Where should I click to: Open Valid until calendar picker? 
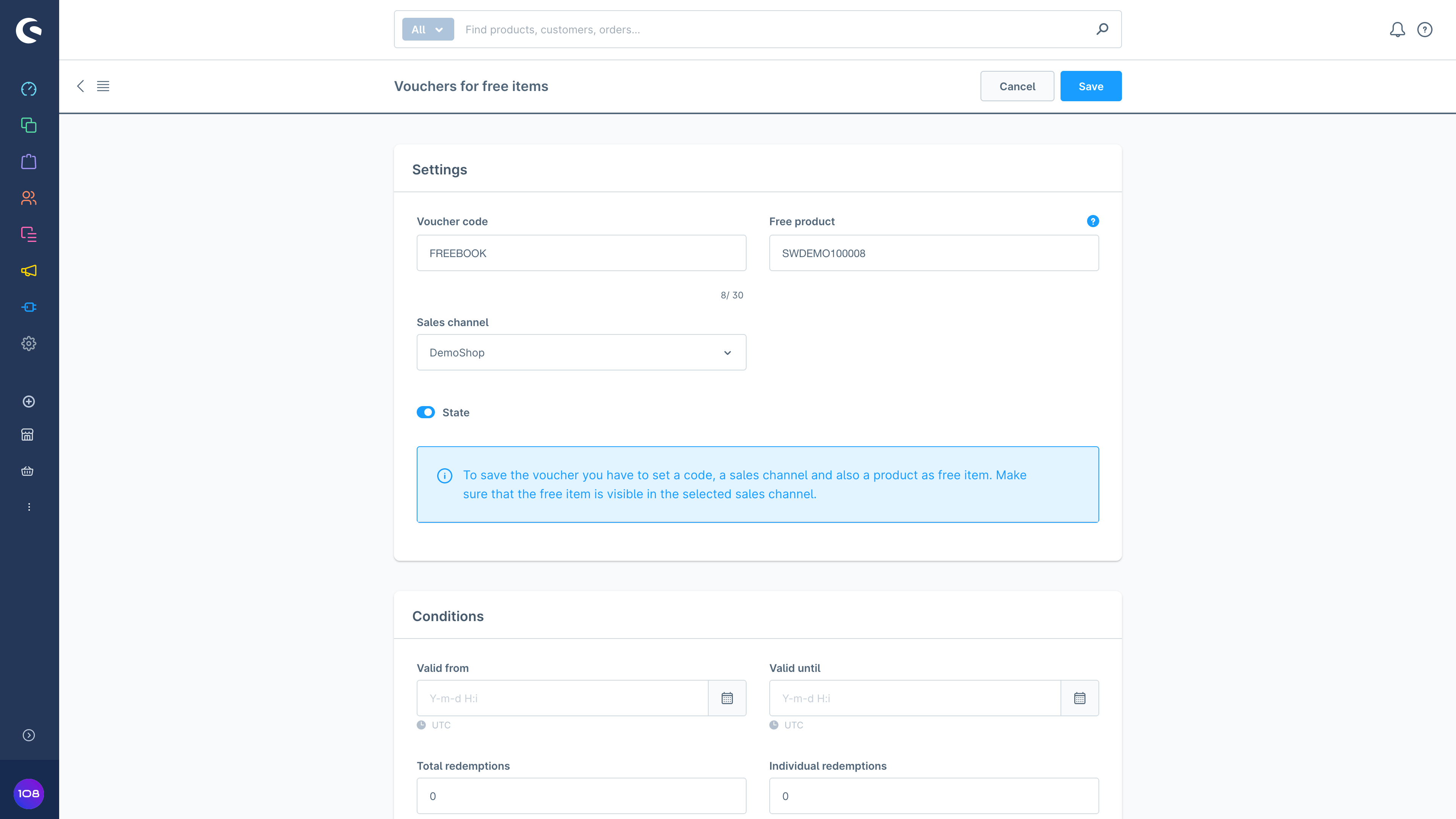click(1080, 698)
